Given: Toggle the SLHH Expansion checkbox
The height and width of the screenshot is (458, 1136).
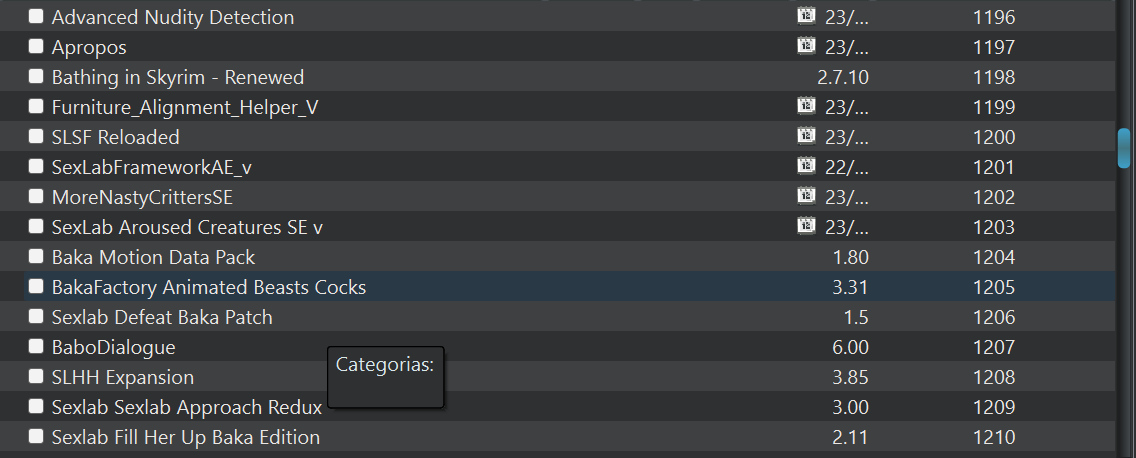Looking at the screenshot, I should coord(36,377).
